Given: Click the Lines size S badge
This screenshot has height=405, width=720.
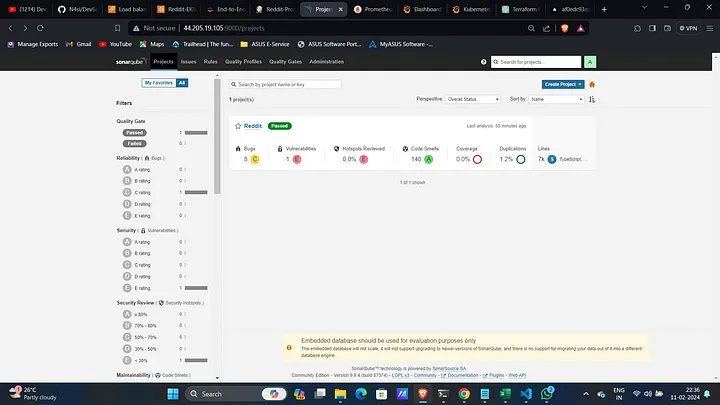Looking at the screenshot, I should click(552, 159).
